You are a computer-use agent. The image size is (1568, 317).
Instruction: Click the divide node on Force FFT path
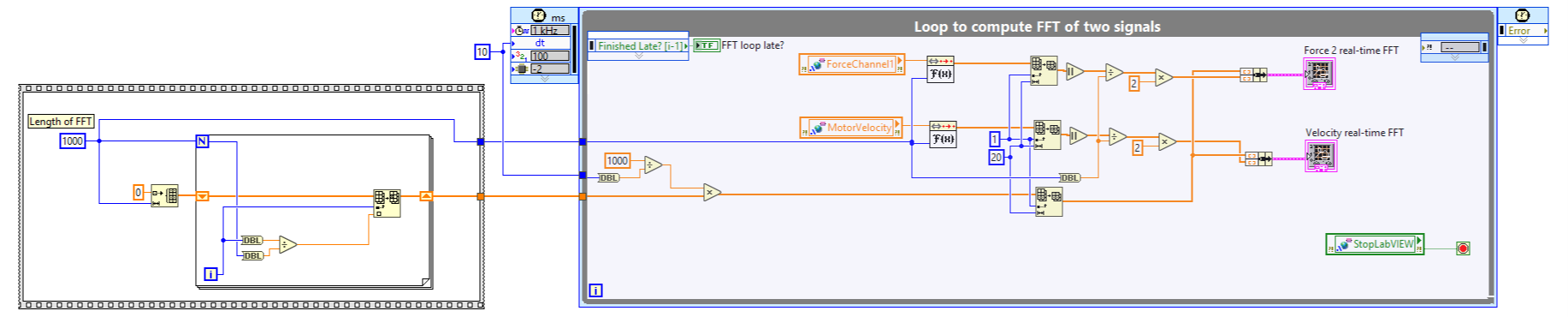1114,73
